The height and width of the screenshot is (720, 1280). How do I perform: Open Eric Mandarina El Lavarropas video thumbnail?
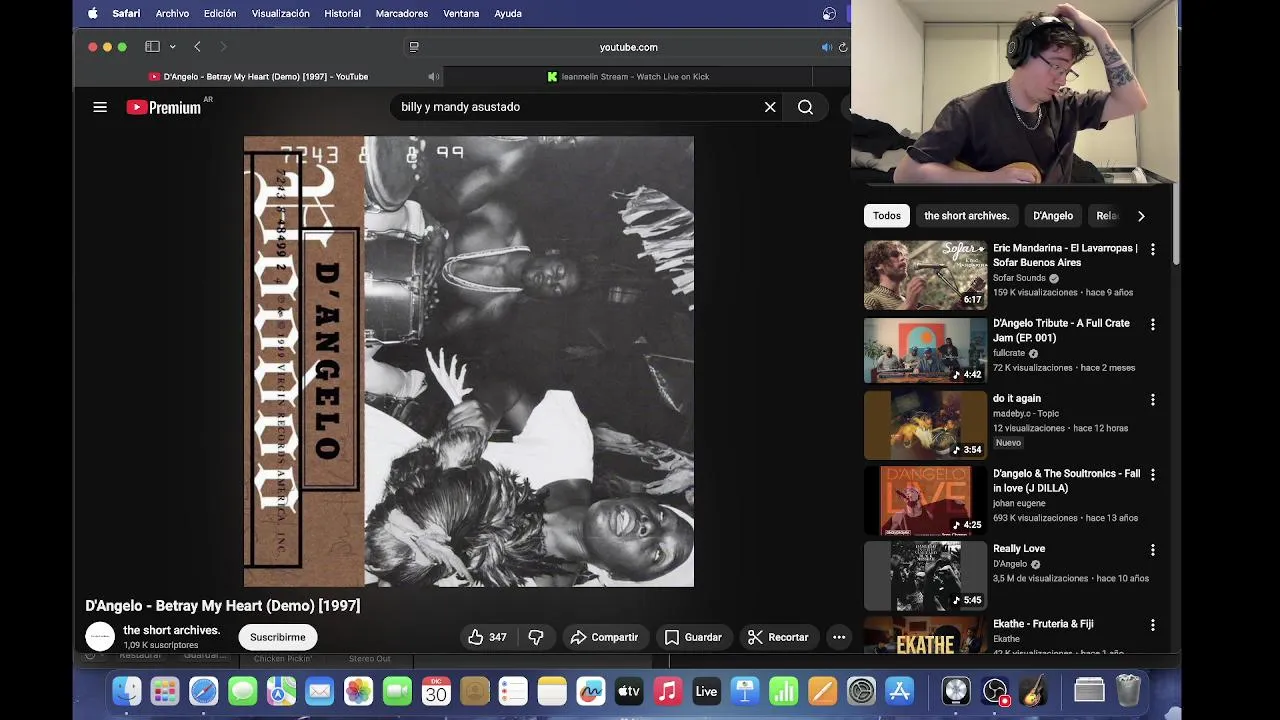(925, 275)
